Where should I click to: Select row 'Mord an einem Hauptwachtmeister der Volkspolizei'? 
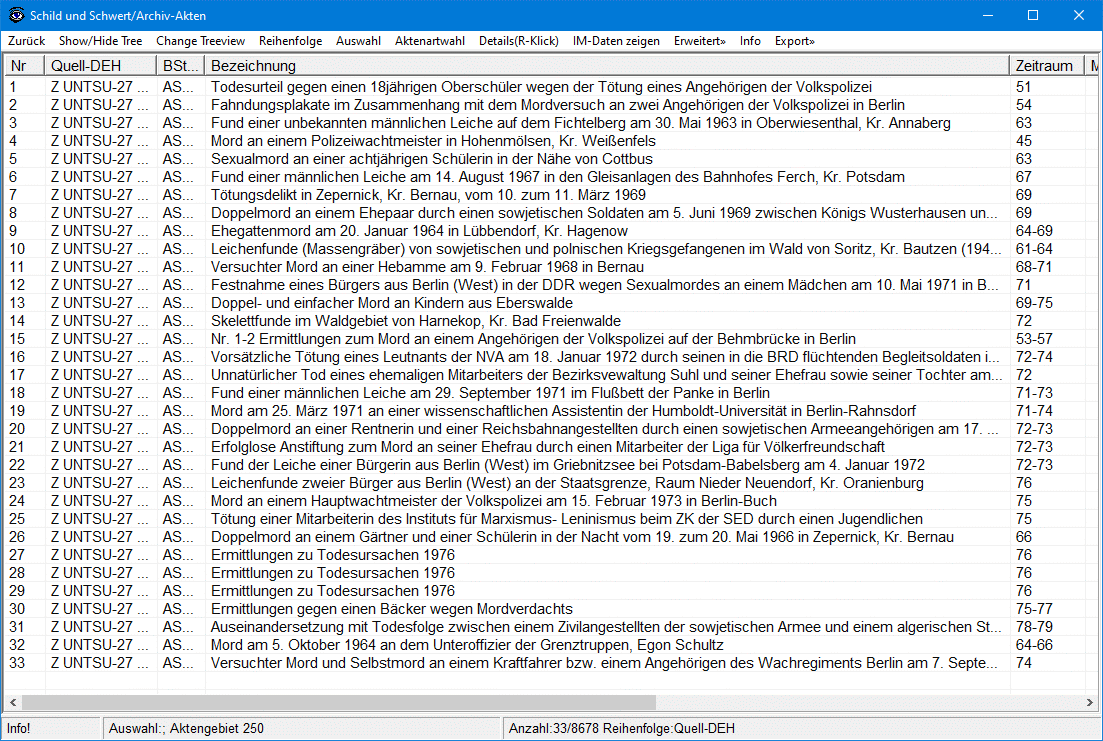pyautogui.click(x=550, y=501)
